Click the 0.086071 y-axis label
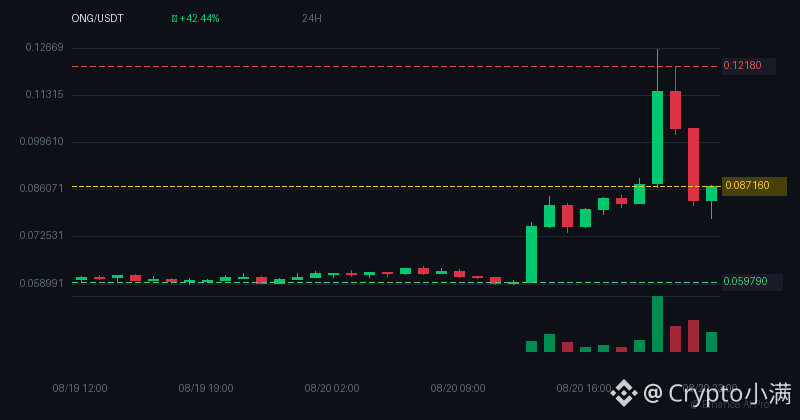 click(41, 188)
